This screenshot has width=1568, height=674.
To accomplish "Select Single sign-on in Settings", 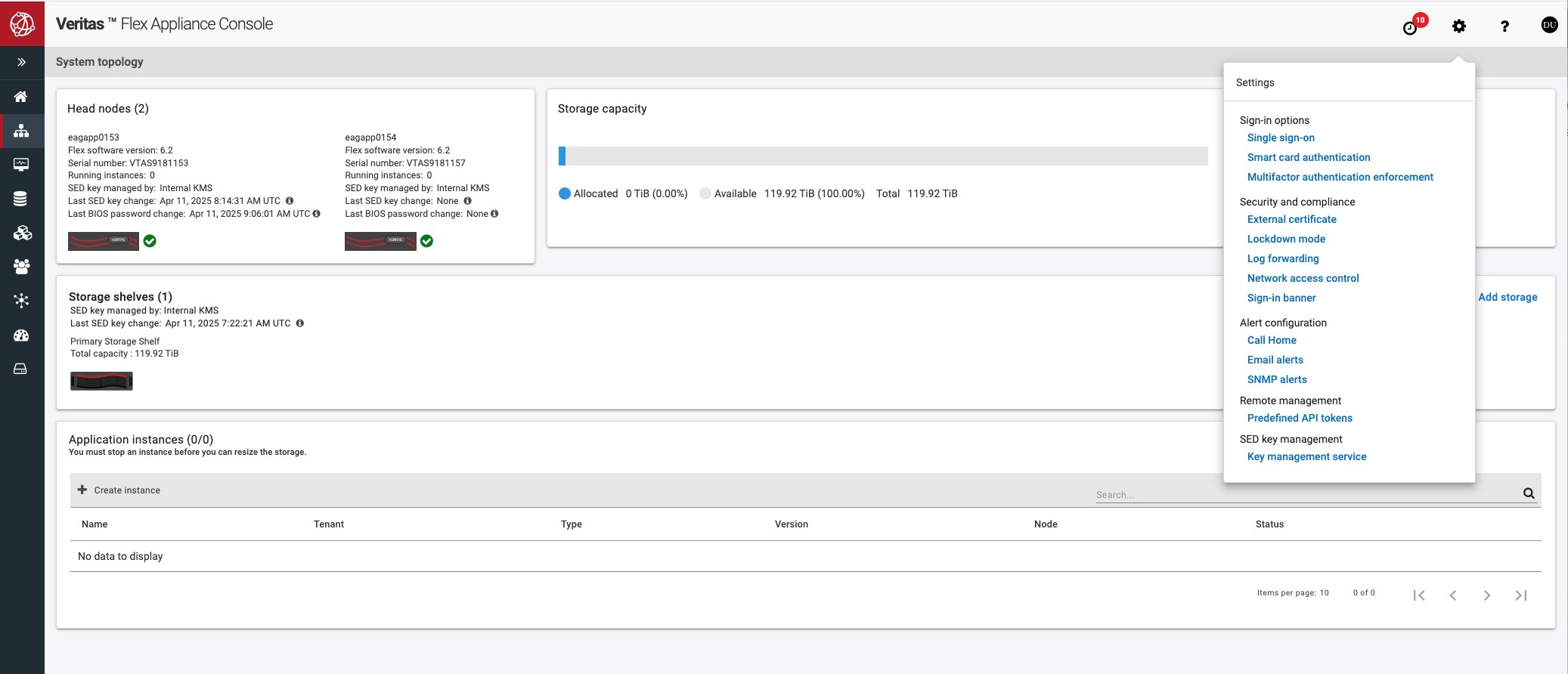I will [x=1281, y=138].
